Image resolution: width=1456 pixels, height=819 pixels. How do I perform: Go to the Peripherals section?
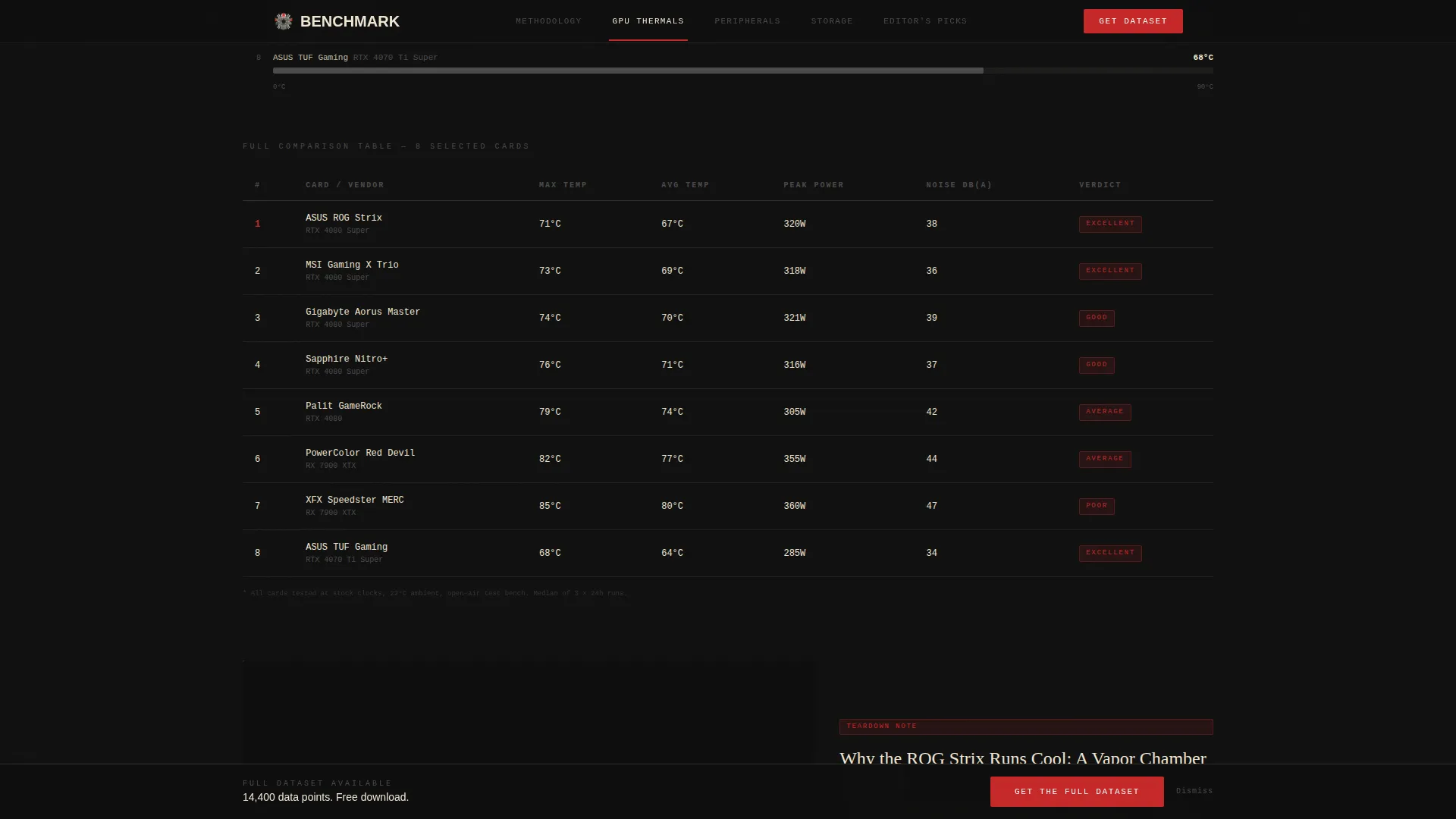(x=747, y=21)
